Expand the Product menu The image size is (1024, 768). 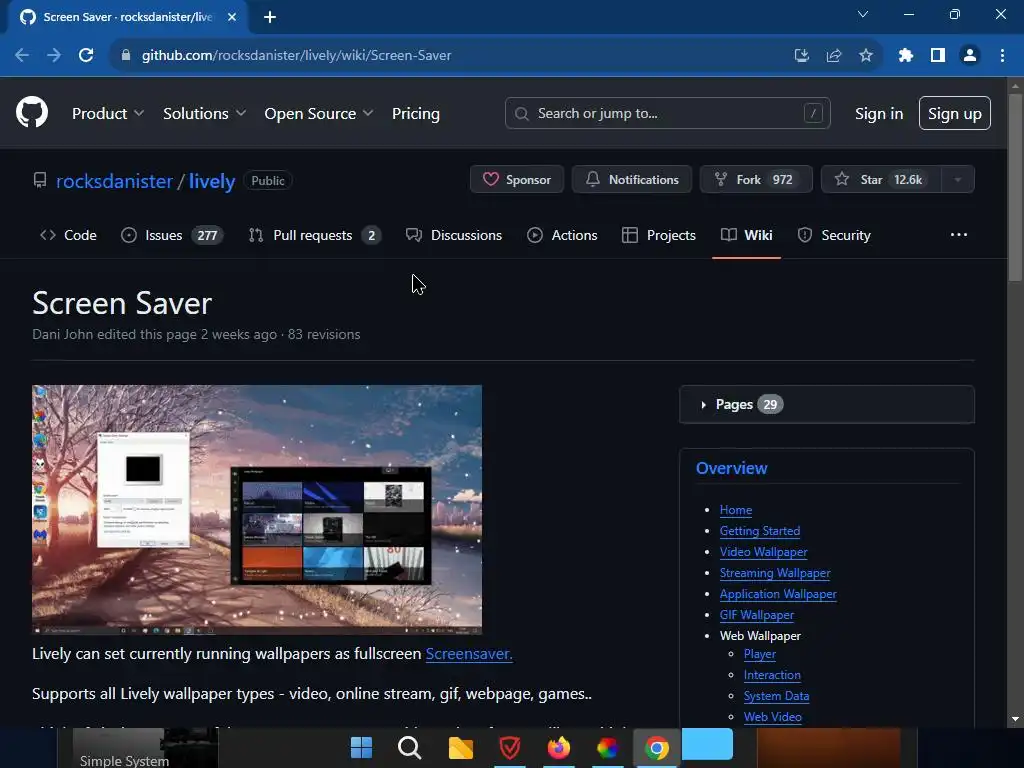[x=108, y=114]
